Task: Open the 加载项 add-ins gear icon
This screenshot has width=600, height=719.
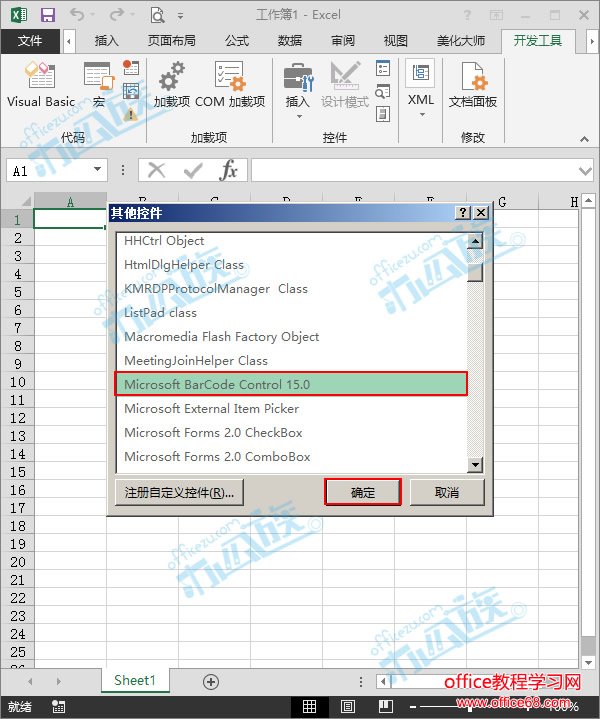Action: tap(172, 85)
